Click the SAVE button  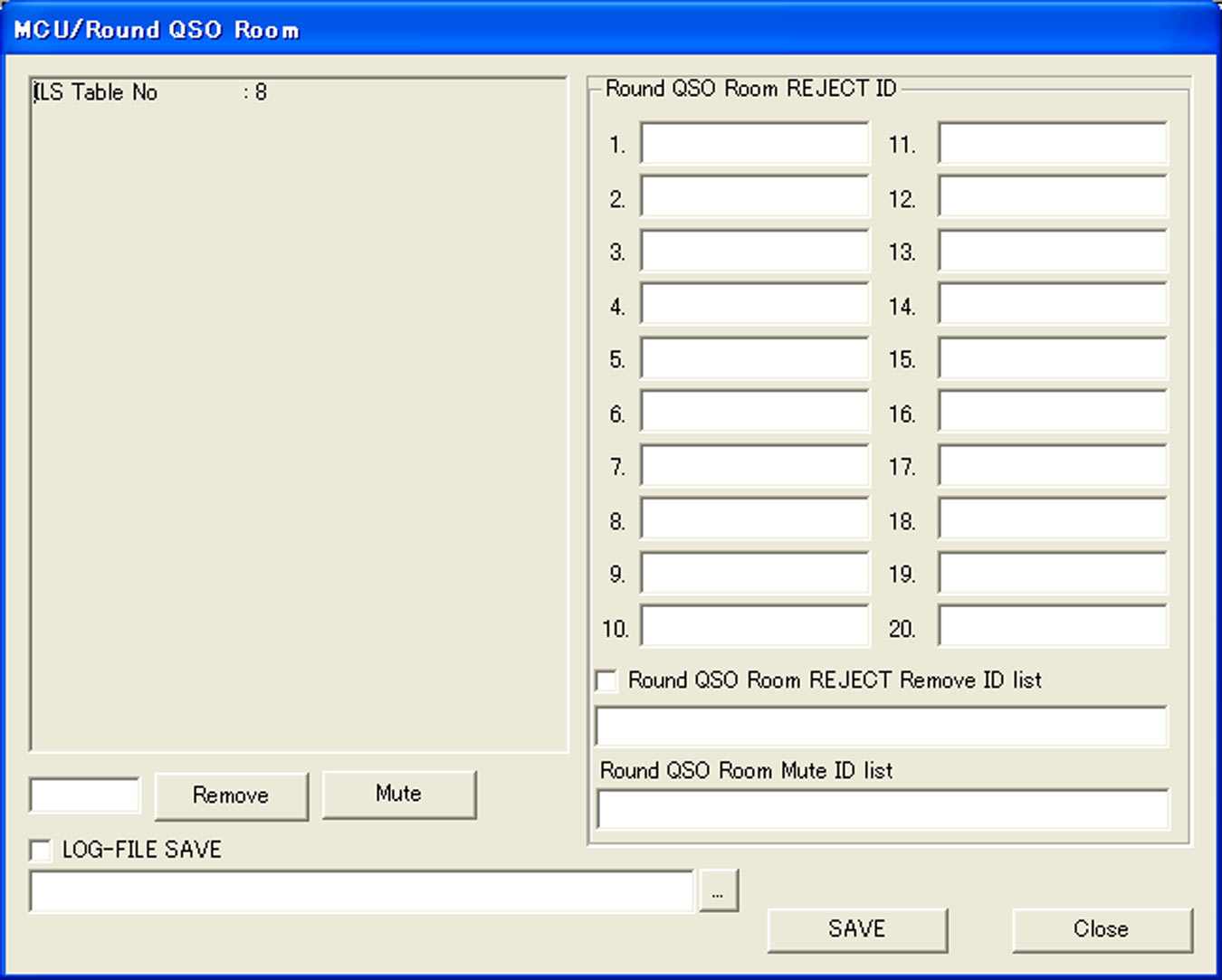(x=856, y=929)
